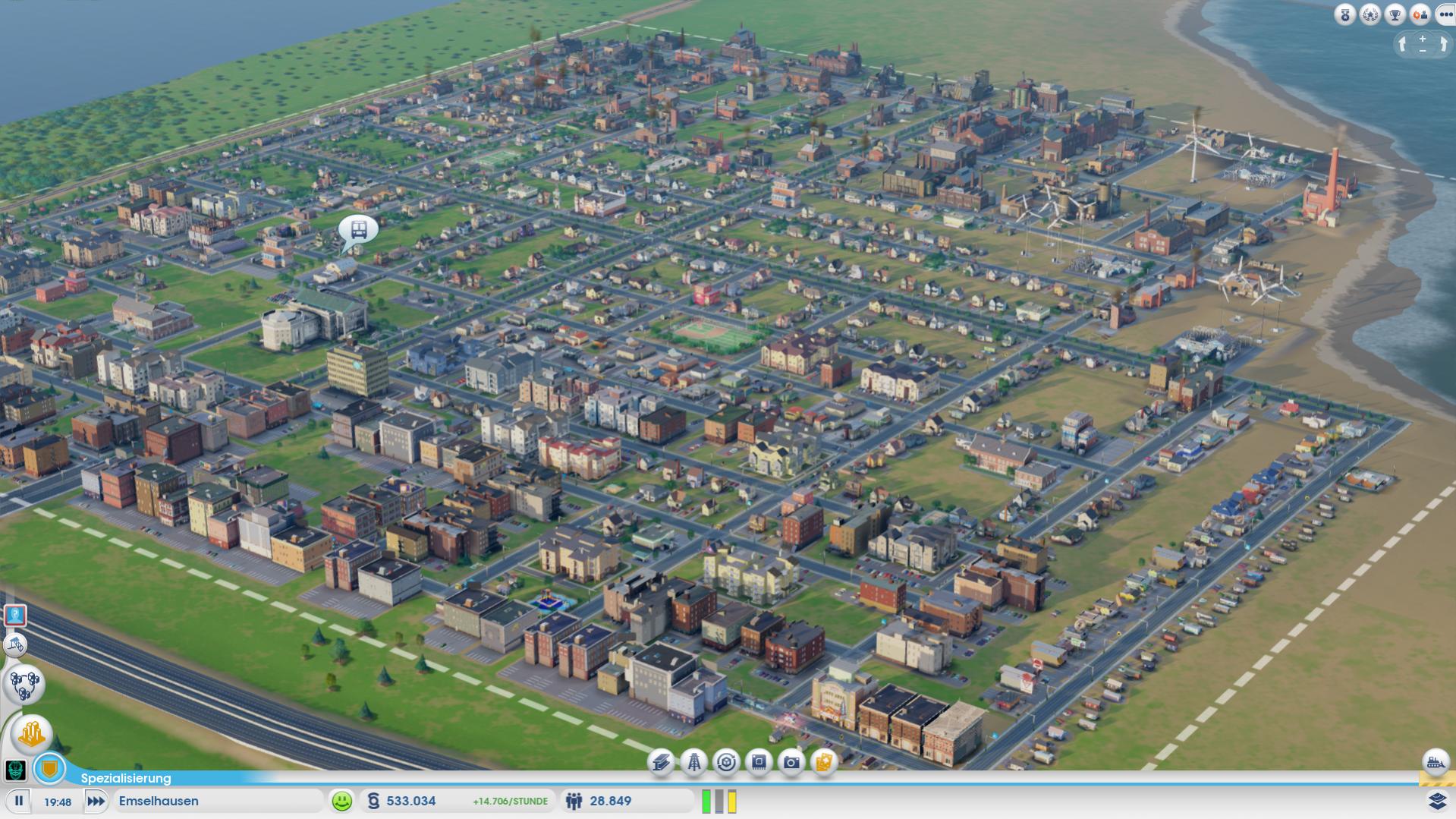Select the bulldozer demolish tool
This screenshot has width=1456, height=819.
pos(1435,761)
